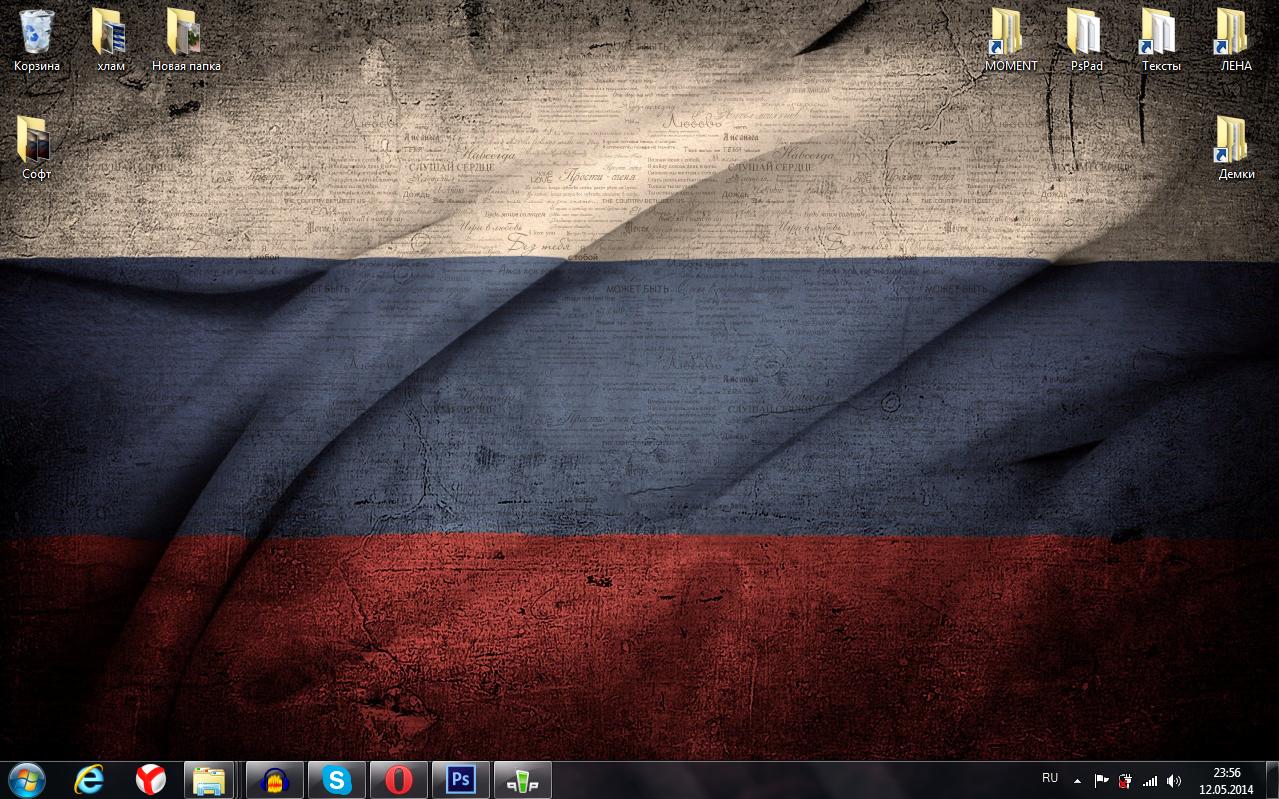
Task: Switch to Audacity in the taskbar
Action: [x=275, y=780]
